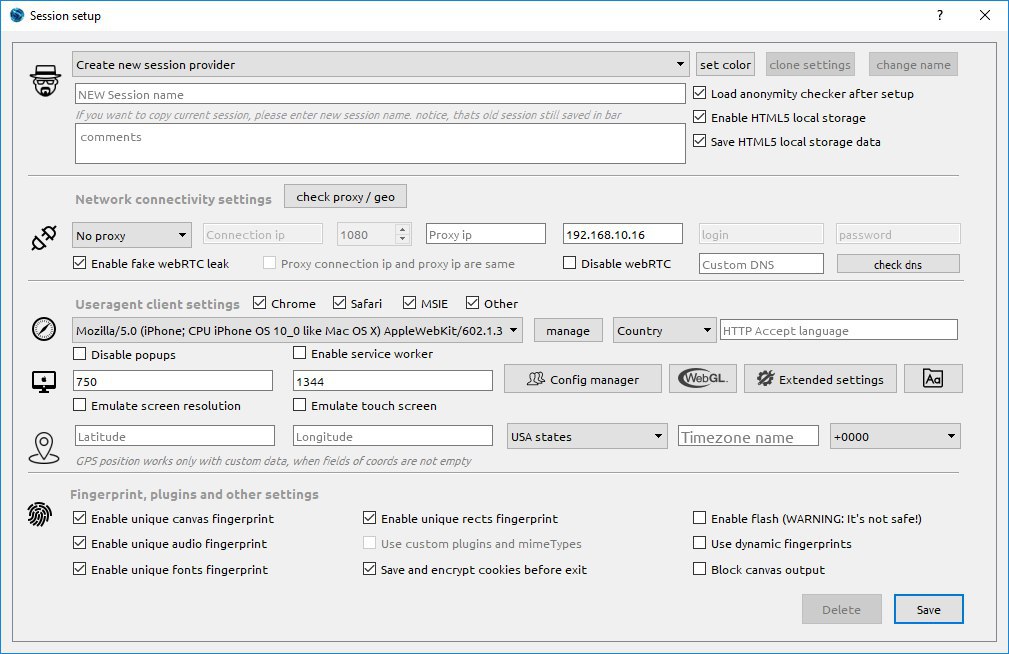Click the monitor screen resolution icon

point(44,382)
